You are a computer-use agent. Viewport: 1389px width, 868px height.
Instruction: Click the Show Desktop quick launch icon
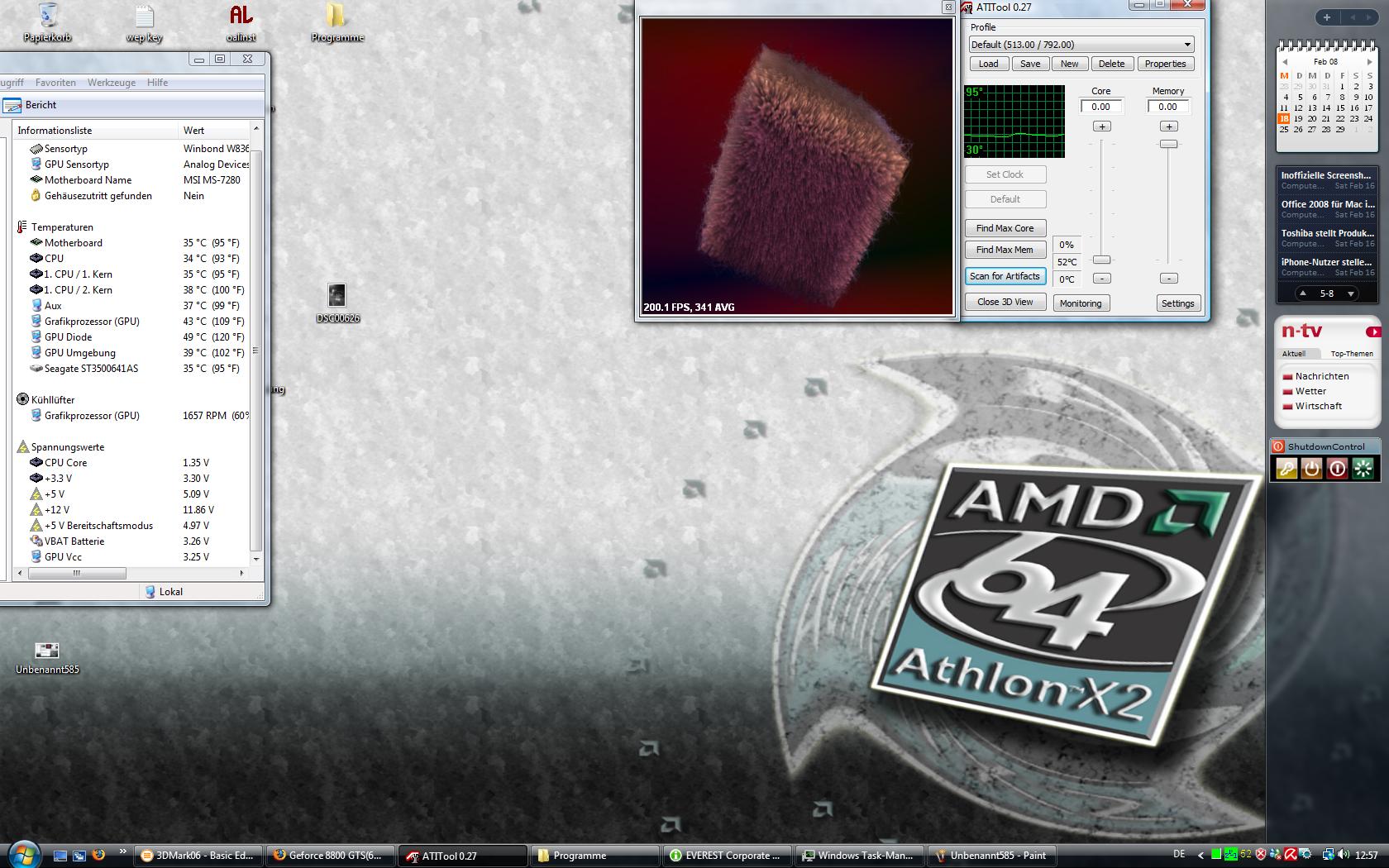[x=60, y=856]
